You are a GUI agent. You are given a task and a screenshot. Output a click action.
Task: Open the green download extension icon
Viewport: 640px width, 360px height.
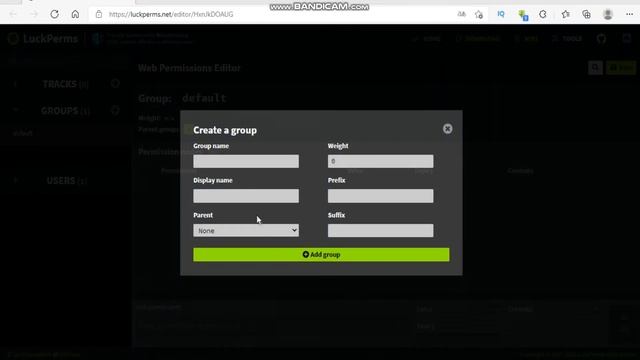coord(523,15)
